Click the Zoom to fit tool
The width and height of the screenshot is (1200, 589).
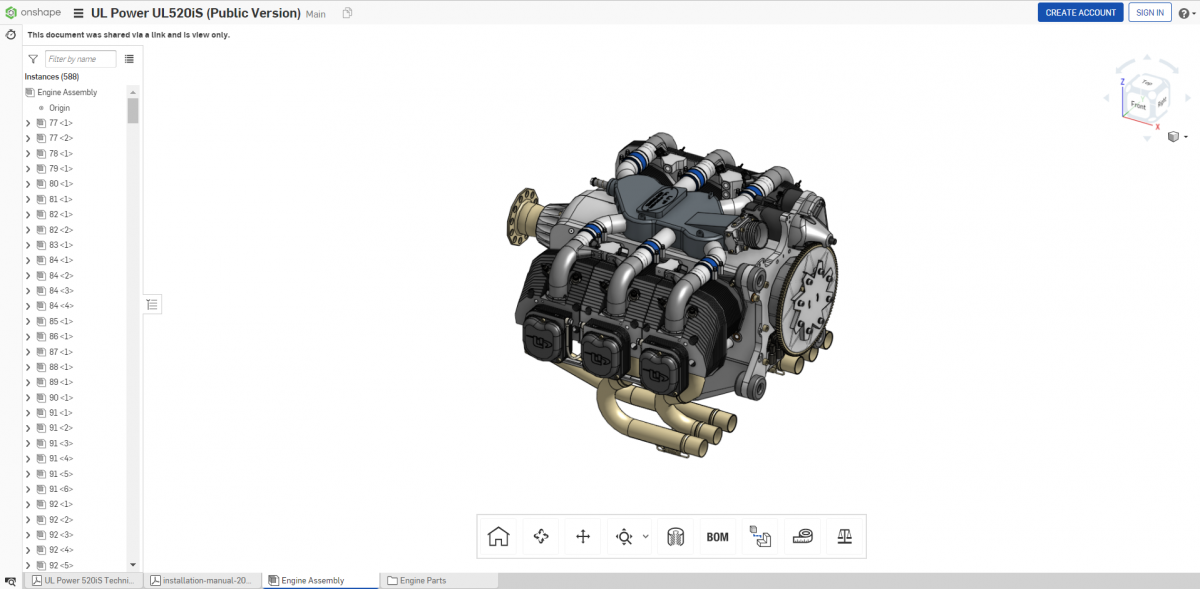click(624, 536)
